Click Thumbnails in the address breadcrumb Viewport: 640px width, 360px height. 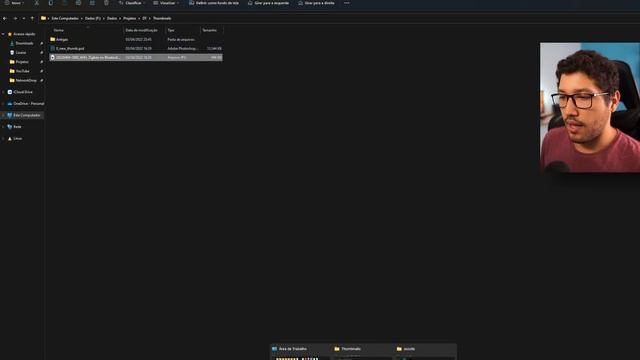(x=162, y=18)
